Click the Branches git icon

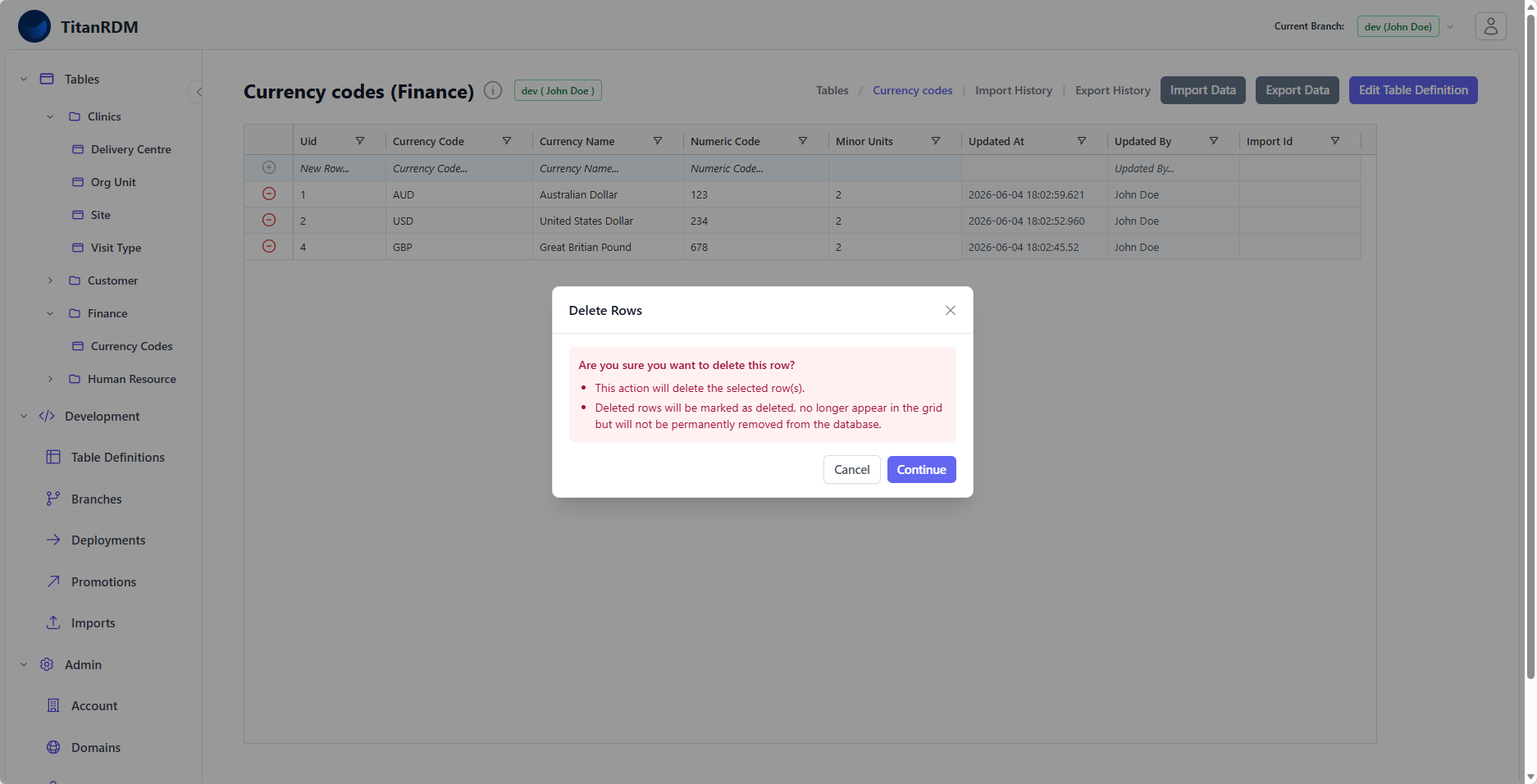pyautogui.click(x=53, y=499)
